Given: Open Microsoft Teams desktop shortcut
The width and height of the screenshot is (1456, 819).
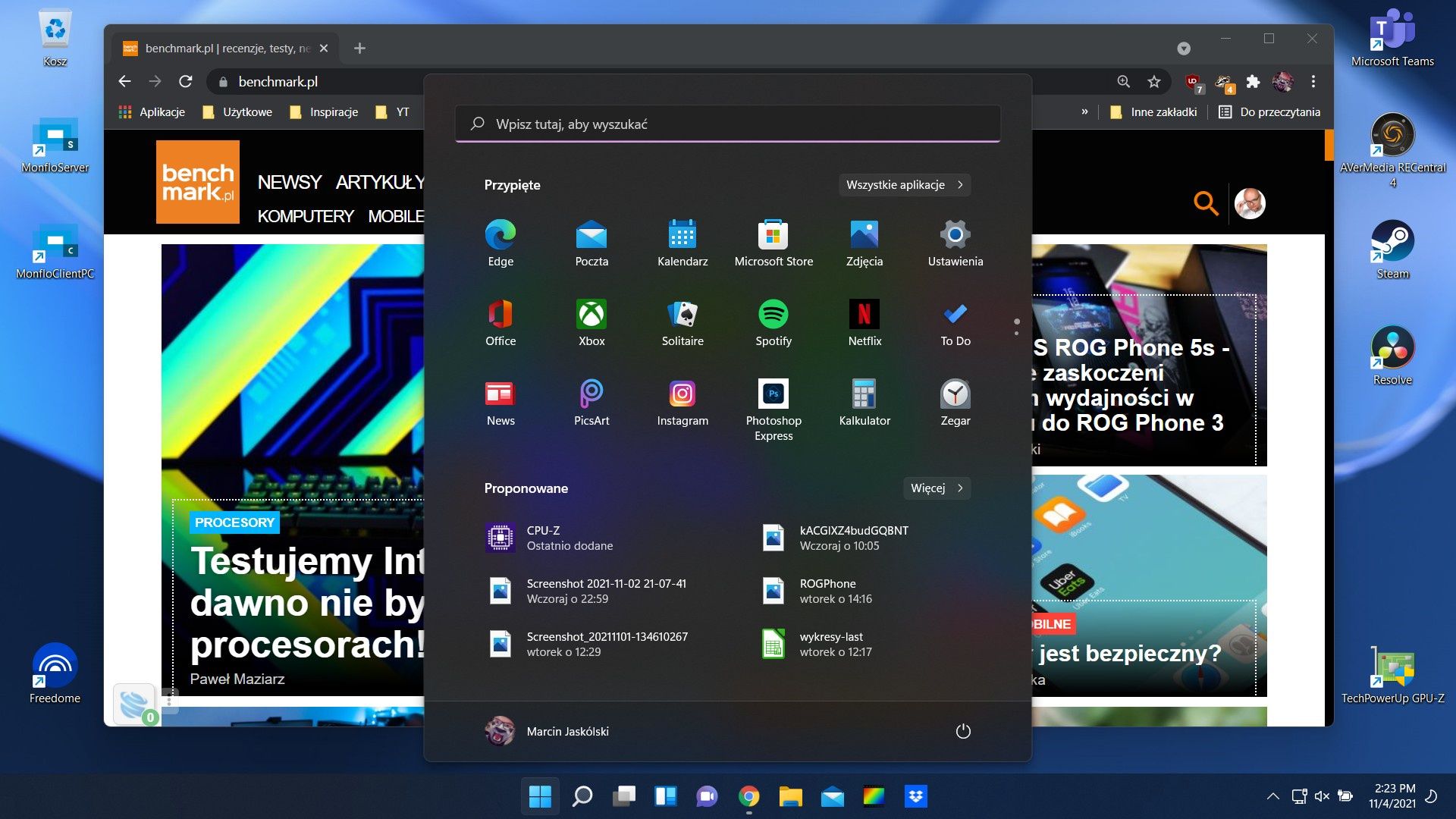Looking at the screenshot, I should [1392, 38].
